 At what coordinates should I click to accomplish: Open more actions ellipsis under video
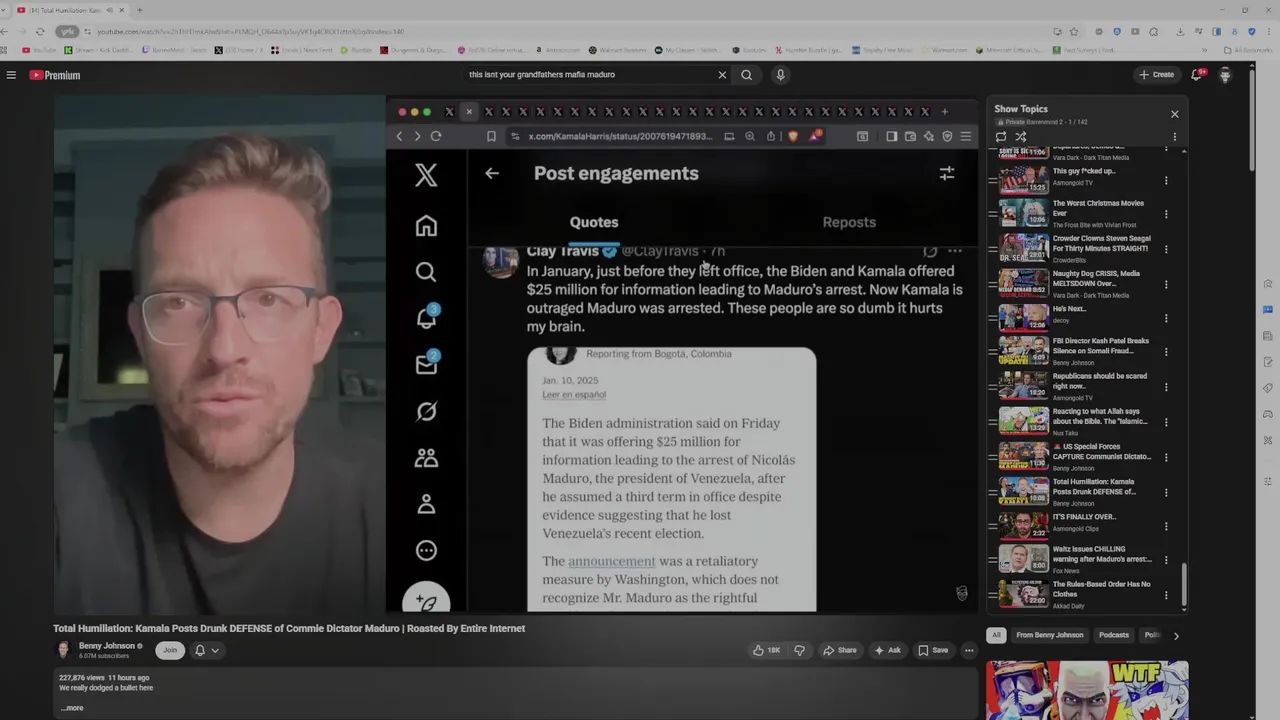pos(969,650)
